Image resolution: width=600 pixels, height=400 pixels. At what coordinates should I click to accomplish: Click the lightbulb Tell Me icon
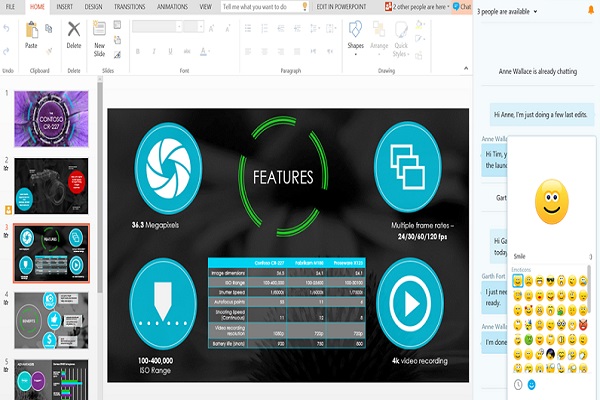coord(305,7)
